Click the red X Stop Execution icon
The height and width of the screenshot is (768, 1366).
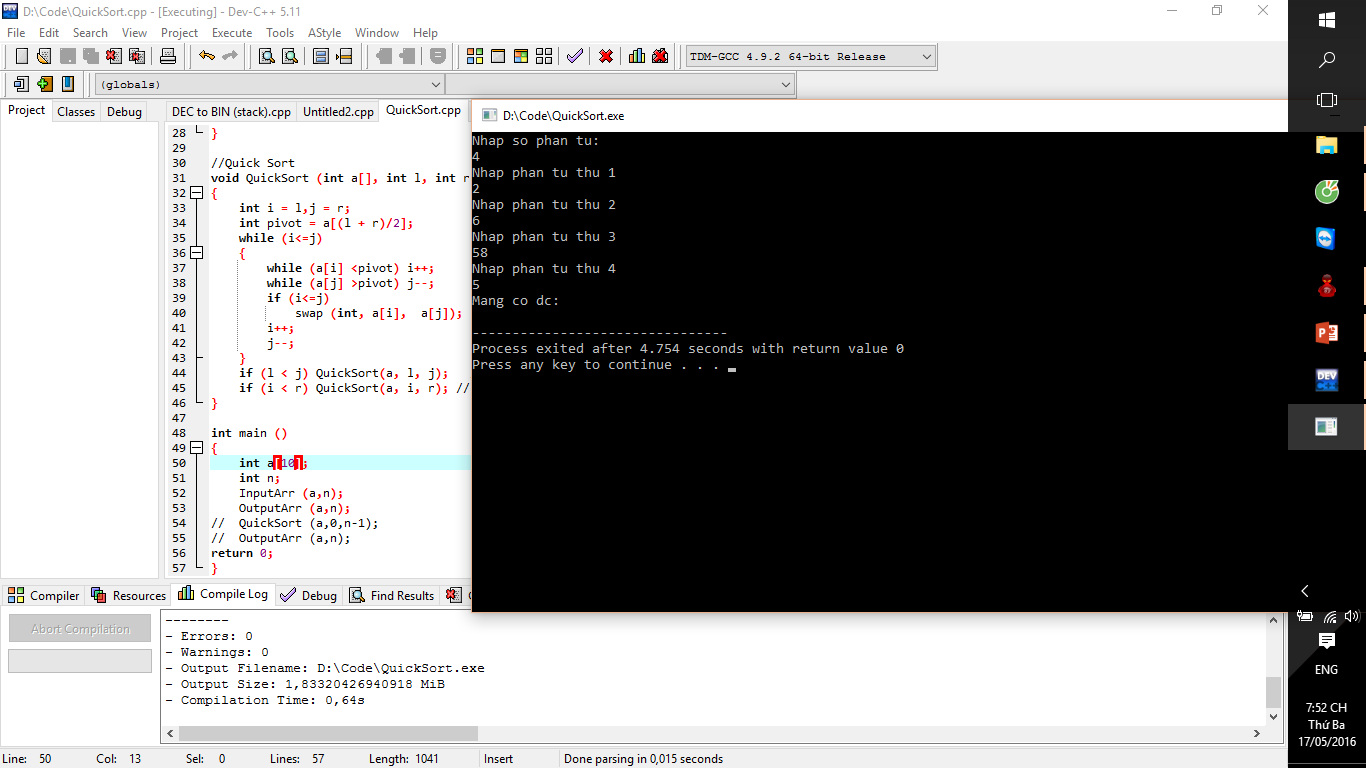point(605,56)
